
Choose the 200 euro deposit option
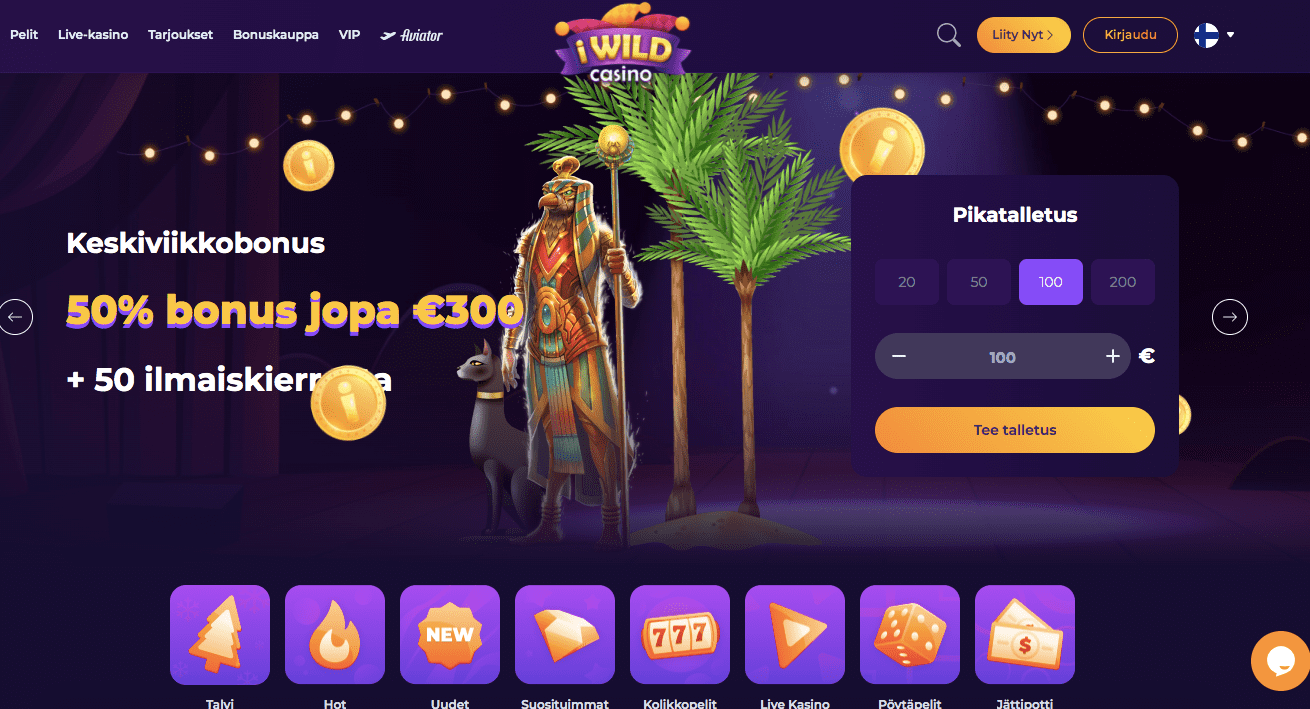click(x=1123, y=282)
